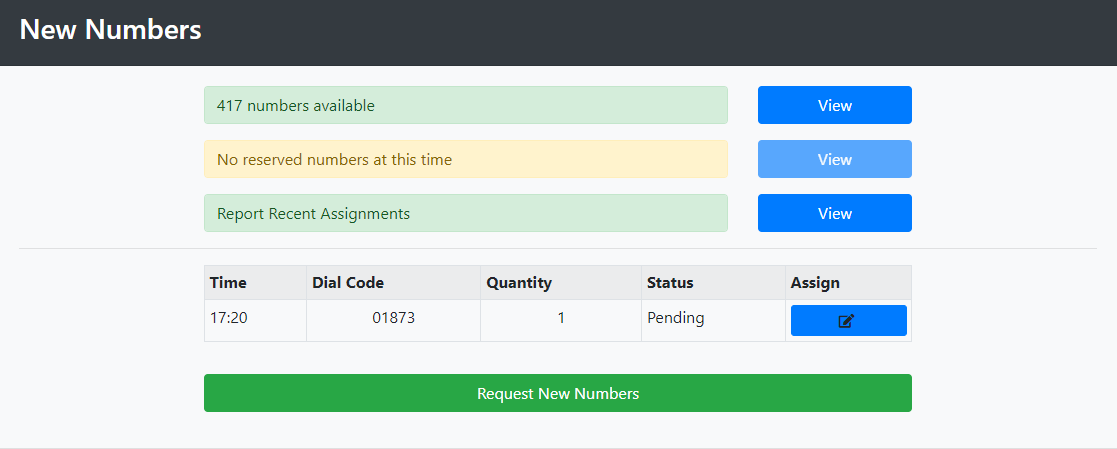Image resolution: width=1117 pixels, height=449 pixels.
Task: Select the 17:20 time cell
Action: (x=256, y=321)
